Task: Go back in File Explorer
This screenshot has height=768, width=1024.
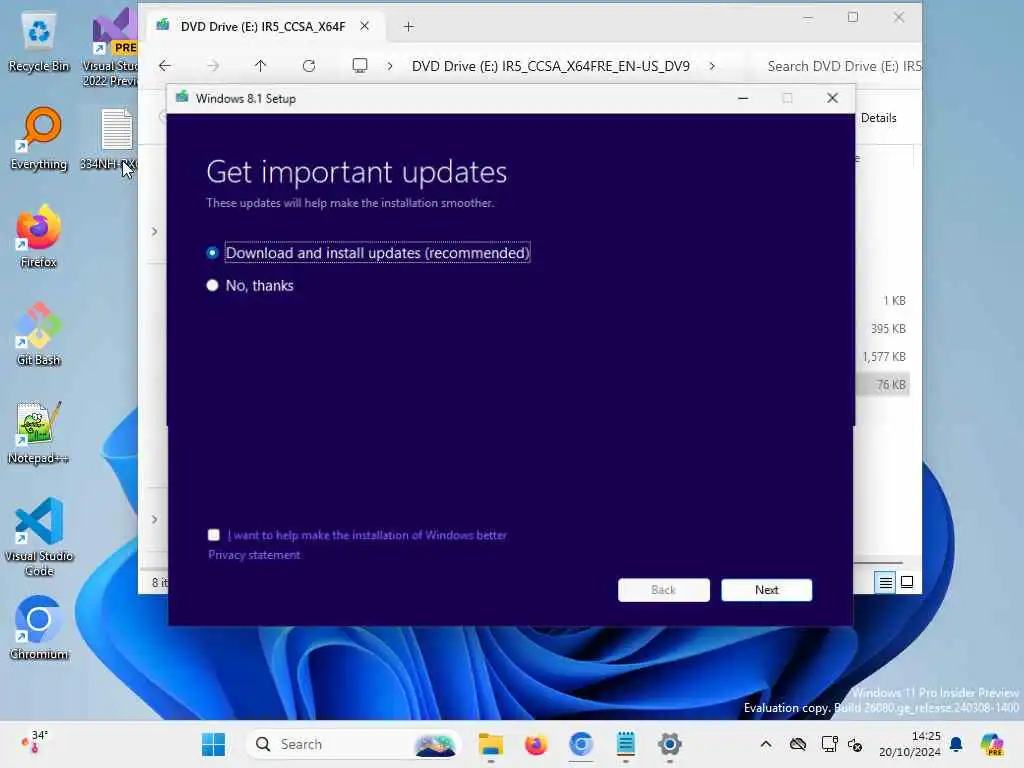Action: 165,66
